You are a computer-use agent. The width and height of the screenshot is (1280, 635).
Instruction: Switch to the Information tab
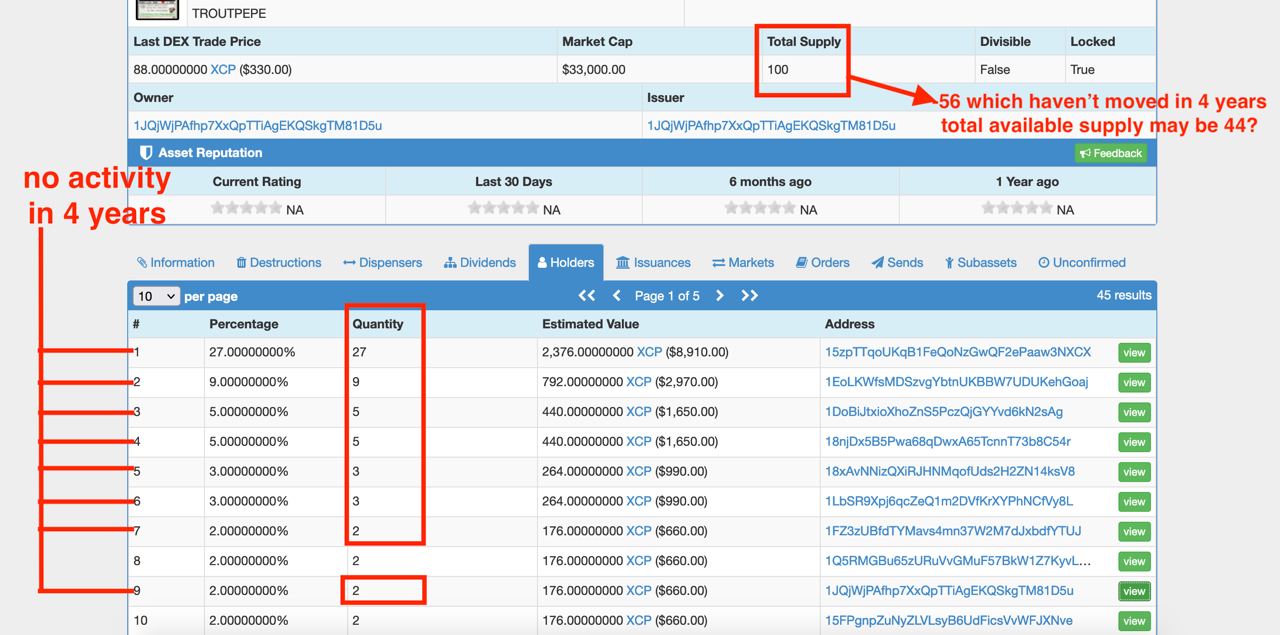(x=176, y=263)
